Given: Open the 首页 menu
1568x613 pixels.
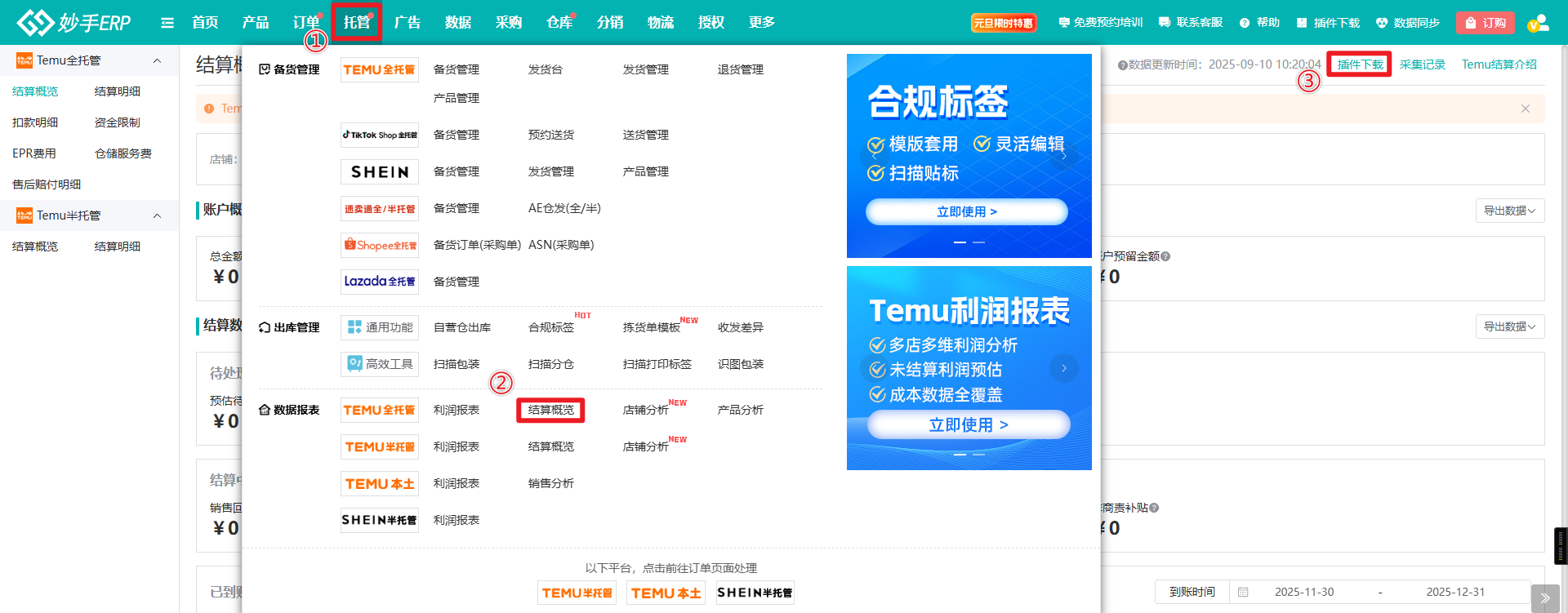Looking at the screenshot, I should [205, 23].
